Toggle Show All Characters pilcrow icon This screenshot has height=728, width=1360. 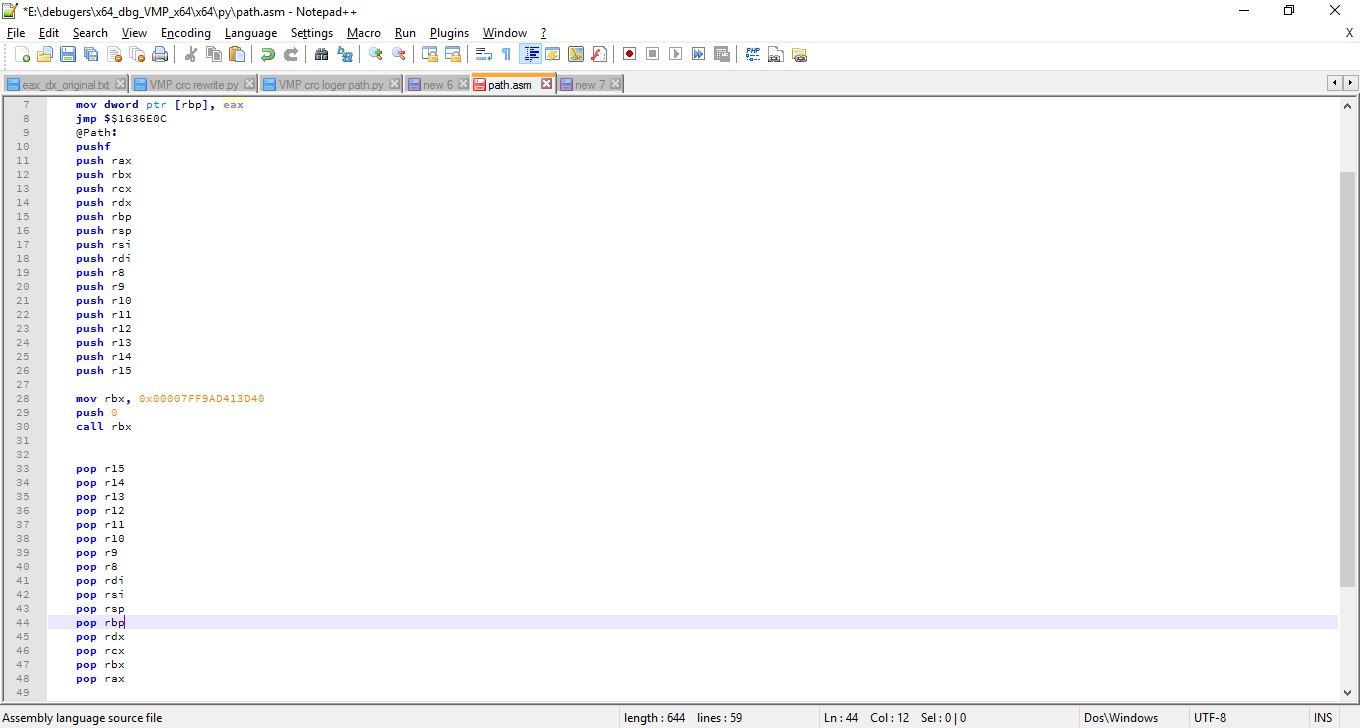pos(507,55)
